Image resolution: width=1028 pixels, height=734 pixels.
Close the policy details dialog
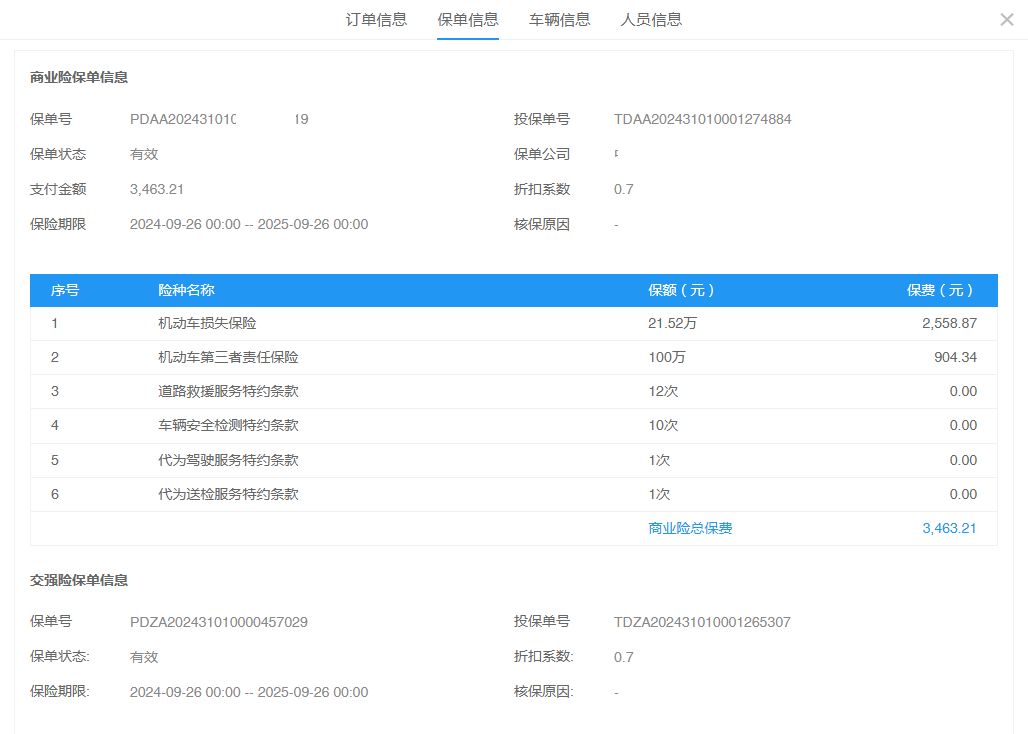pos(1006,20)
